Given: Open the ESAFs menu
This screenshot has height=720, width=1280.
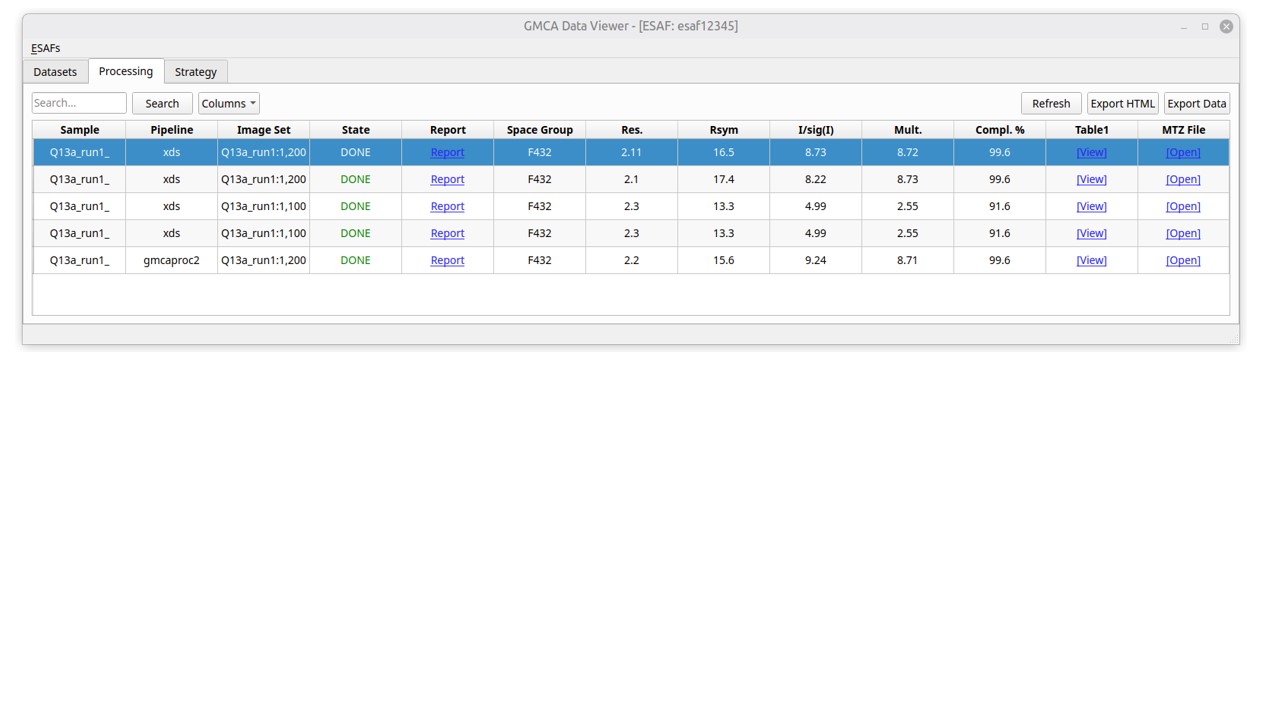Looking at the screenshot, I should click(x=45, y=48).
